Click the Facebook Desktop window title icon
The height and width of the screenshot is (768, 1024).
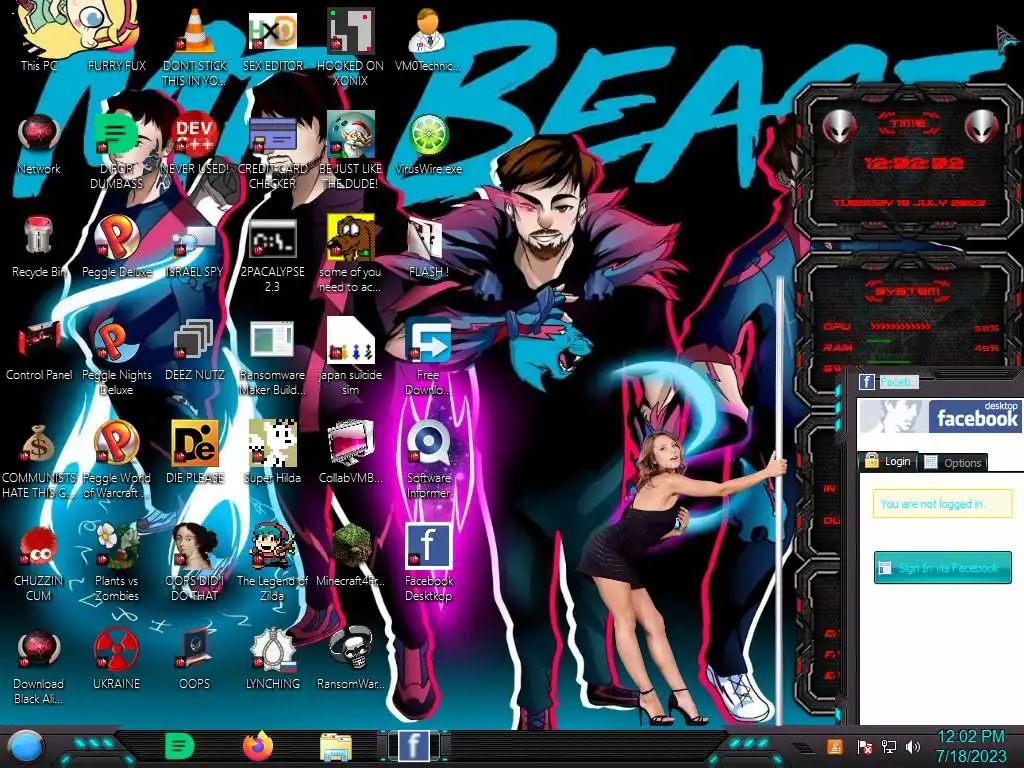click(x=867, y=382)
